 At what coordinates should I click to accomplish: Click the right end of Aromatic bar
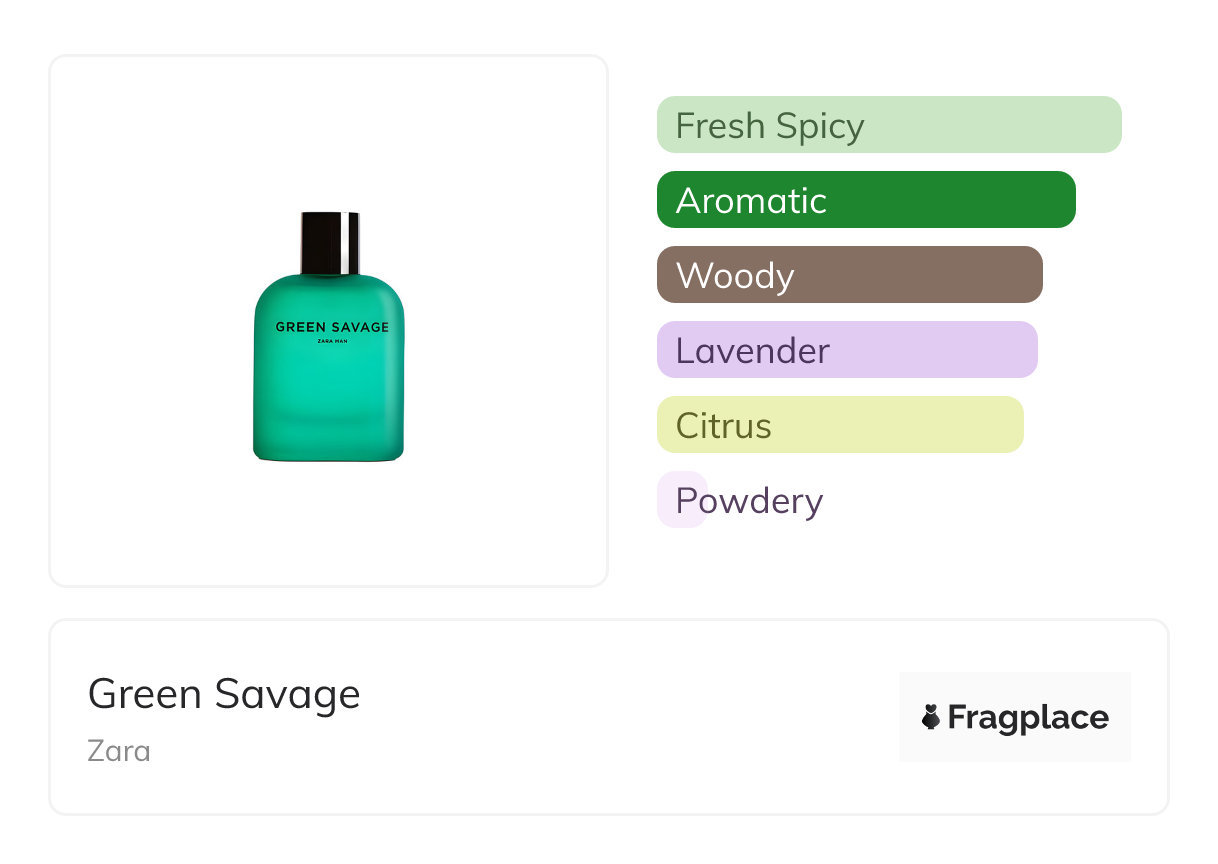click(x=1062, y=200)
